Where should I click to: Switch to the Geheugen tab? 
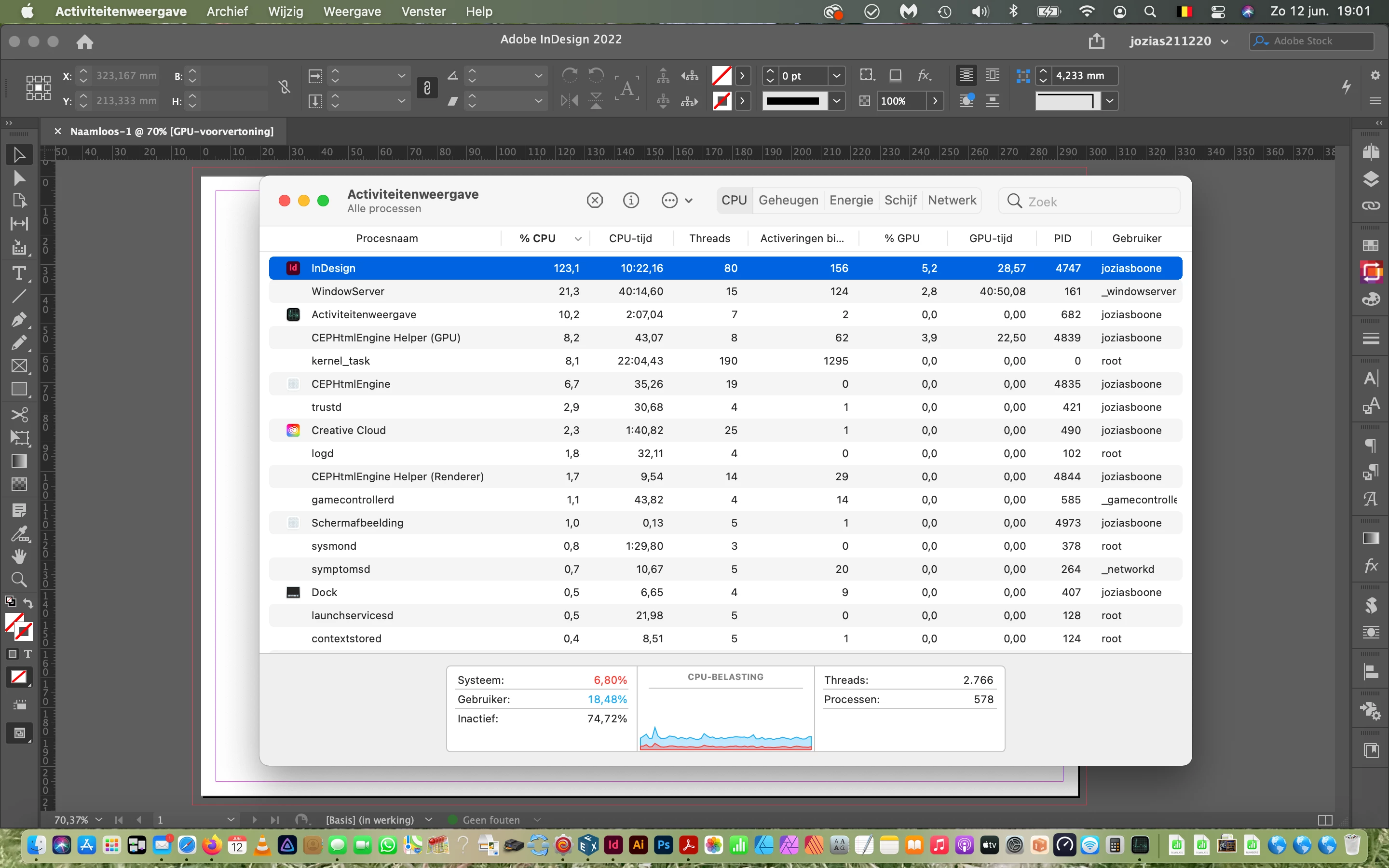point(788,200)
